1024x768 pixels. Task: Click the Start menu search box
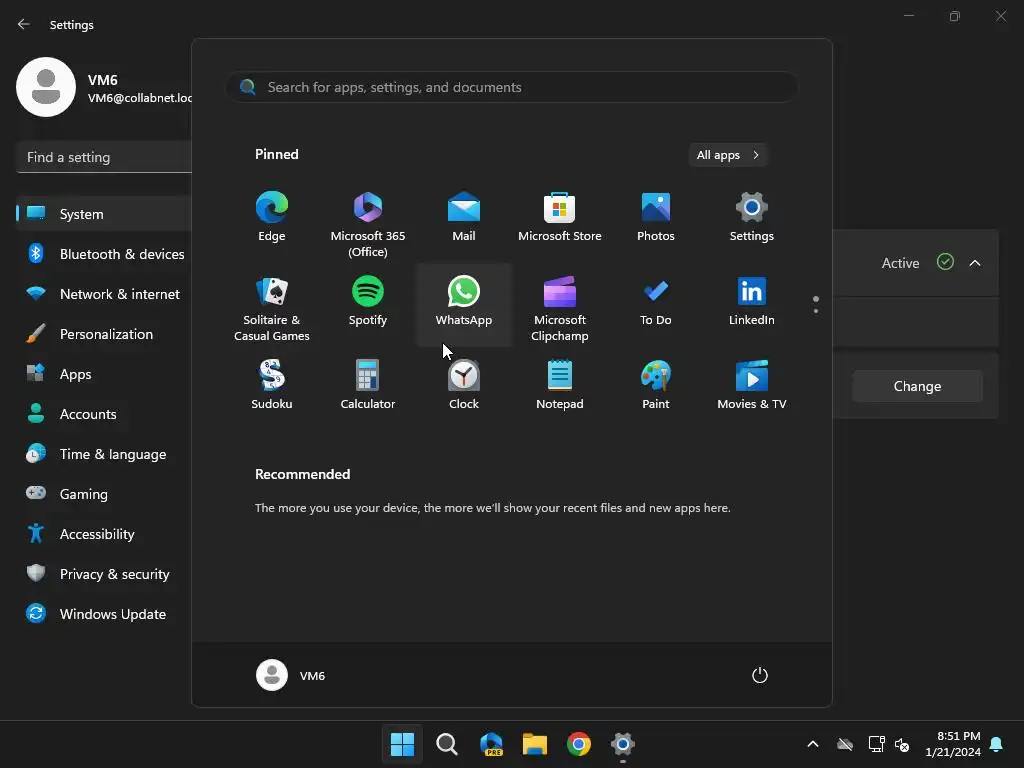[512, 87]
